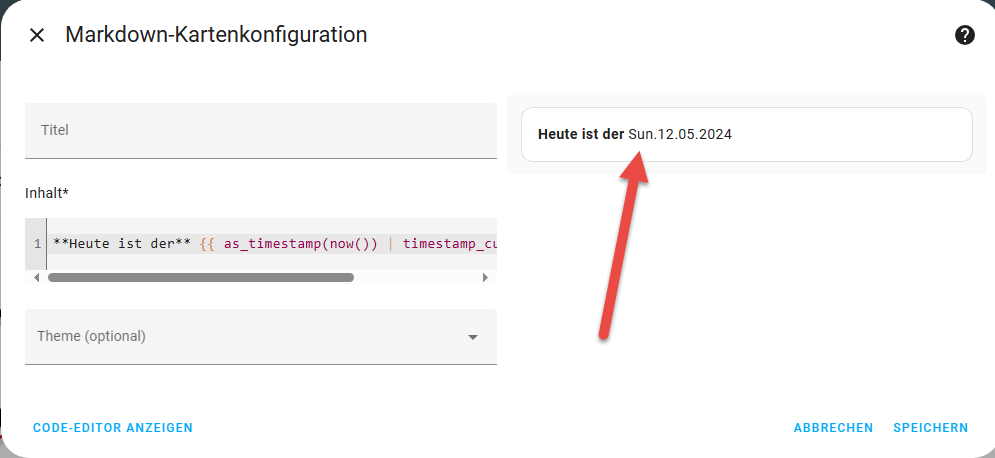This screenshot has width=995, height=458.
Task: Click line number 1 in the editor gutter
Action: (x=37, y=243)
